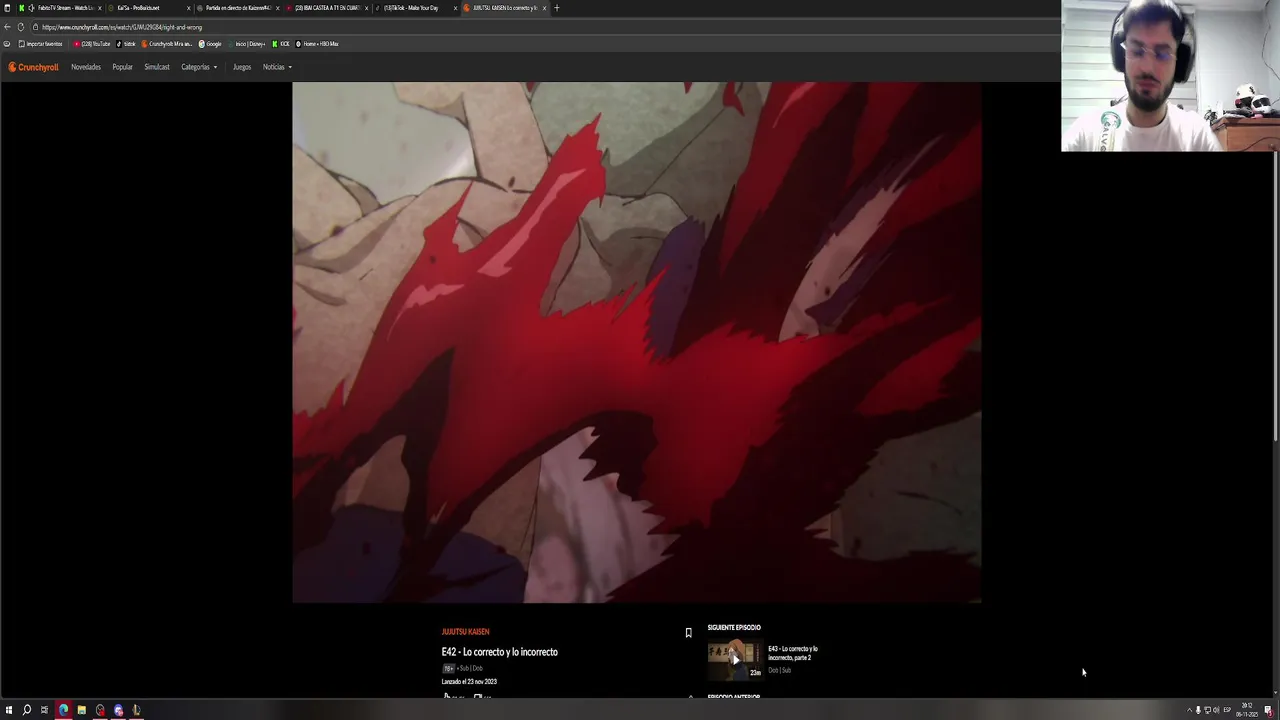Viewport: 1280px width, 720px height.
Task: Switch to the TikTok Make Your Day tab
Action: point(415,8)
